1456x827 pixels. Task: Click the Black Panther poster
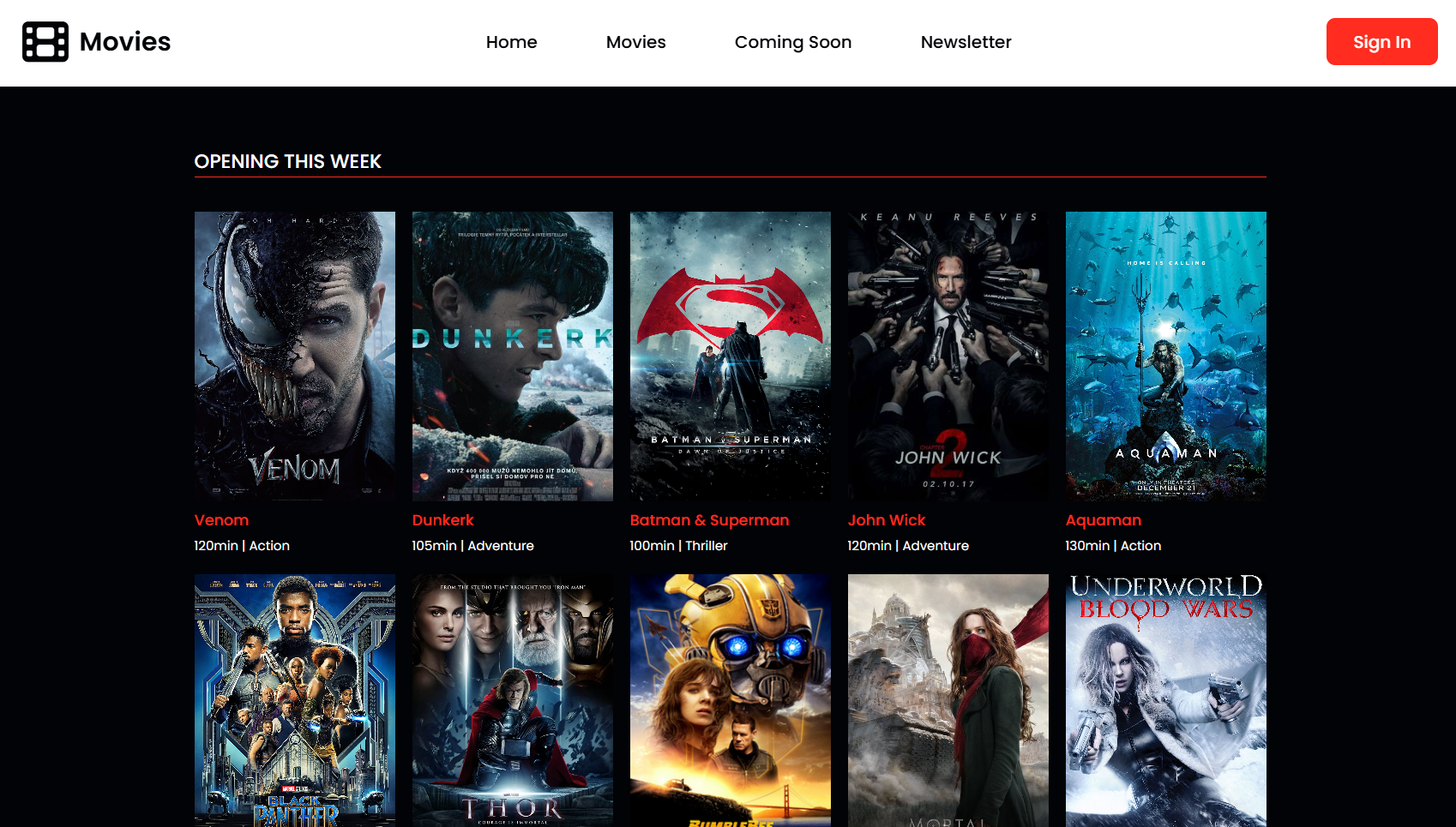(x=295, y=700)
